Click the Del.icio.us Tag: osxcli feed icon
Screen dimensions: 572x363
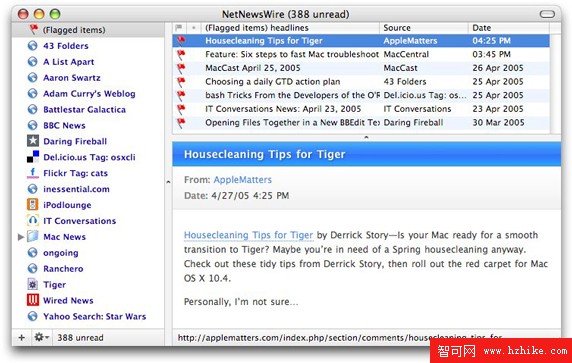click(x=33, y=157)
